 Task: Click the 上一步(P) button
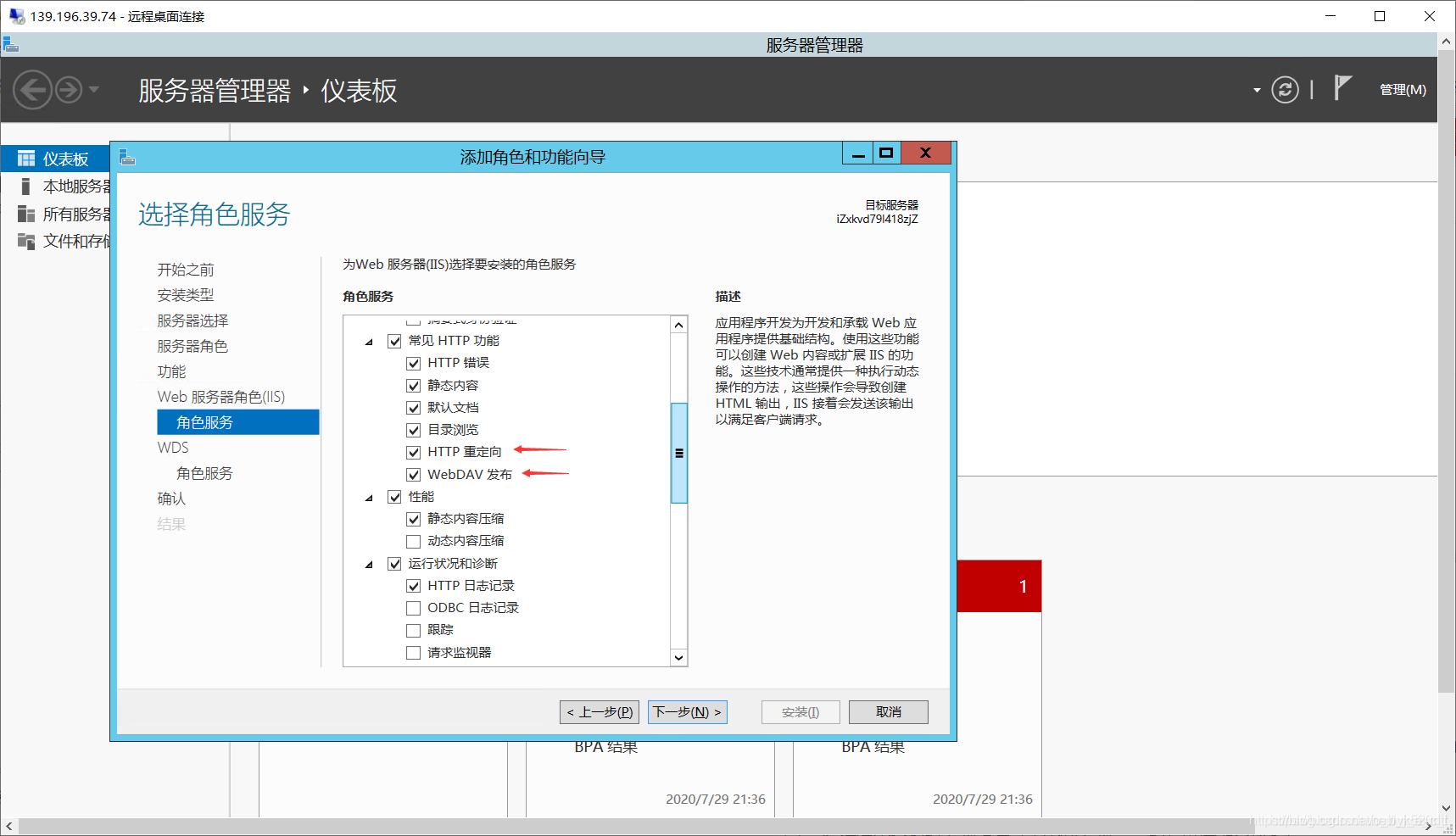[x=600, y=712]
